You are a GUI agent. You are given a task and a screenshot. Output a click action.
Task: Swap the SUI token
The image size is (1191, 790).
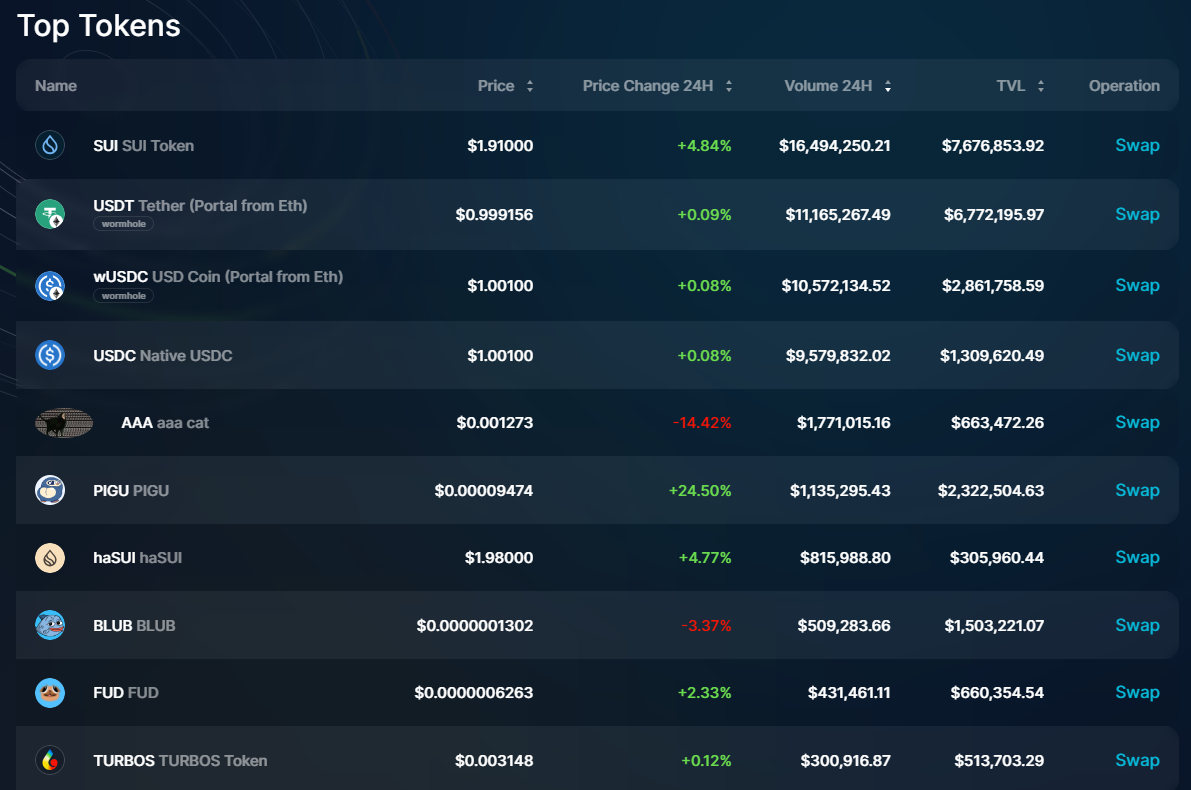pyautogui.click(x=1137, y=146)
